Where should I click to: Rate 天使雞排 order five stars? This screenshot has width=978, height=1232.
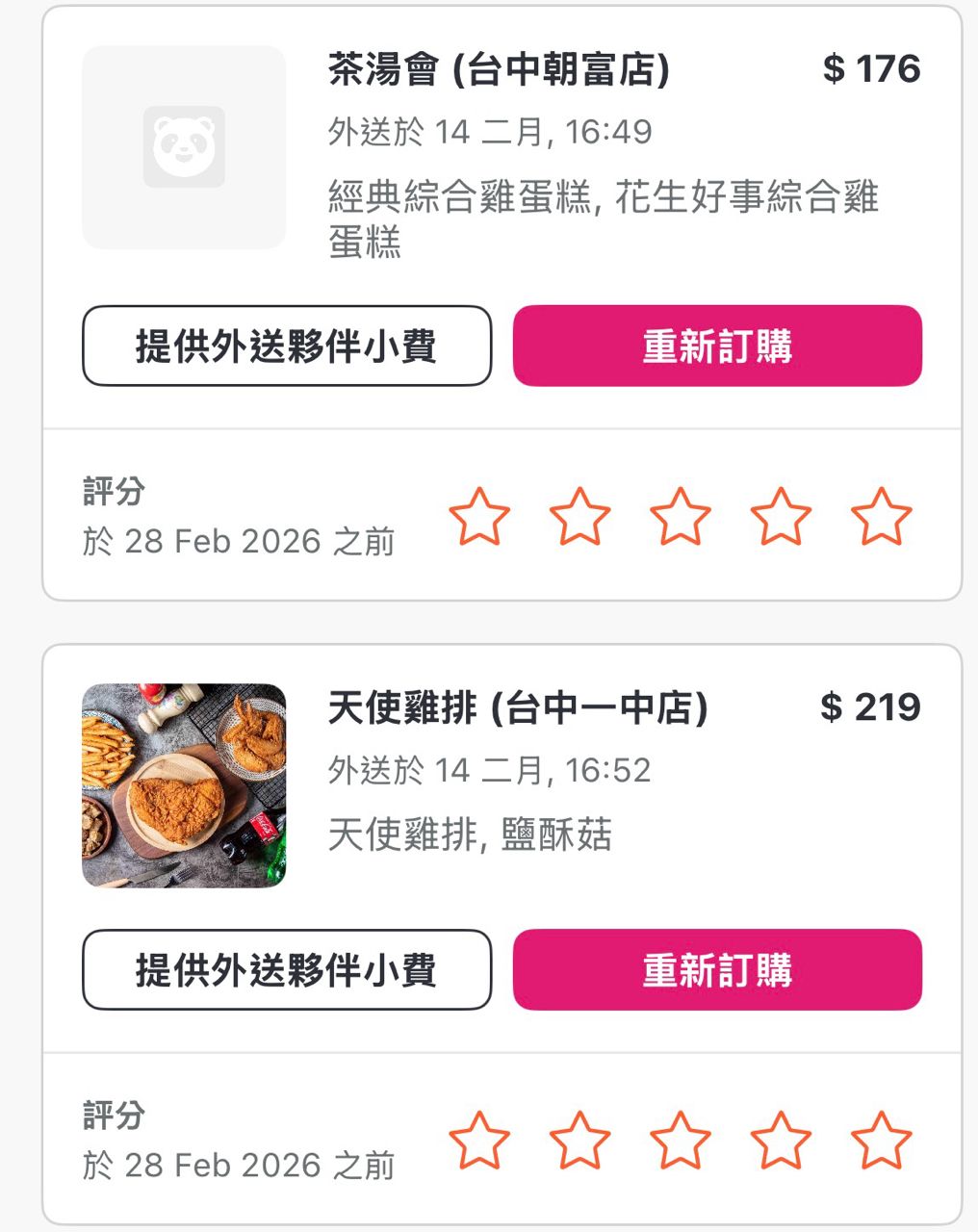pos(881,1140)
